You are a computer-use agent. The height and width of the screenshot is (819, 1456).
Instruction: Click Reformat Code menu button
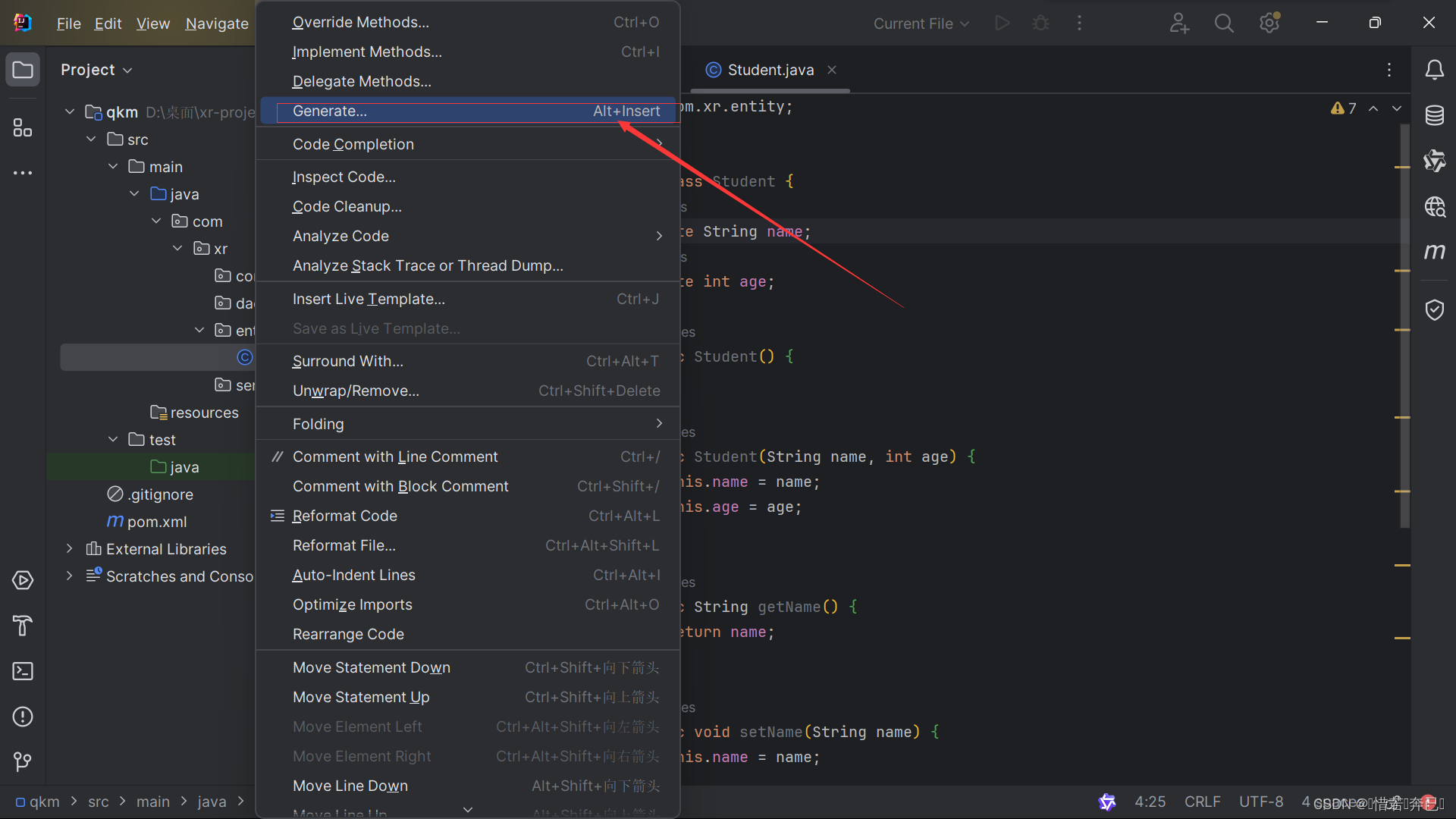click(345, 515)
